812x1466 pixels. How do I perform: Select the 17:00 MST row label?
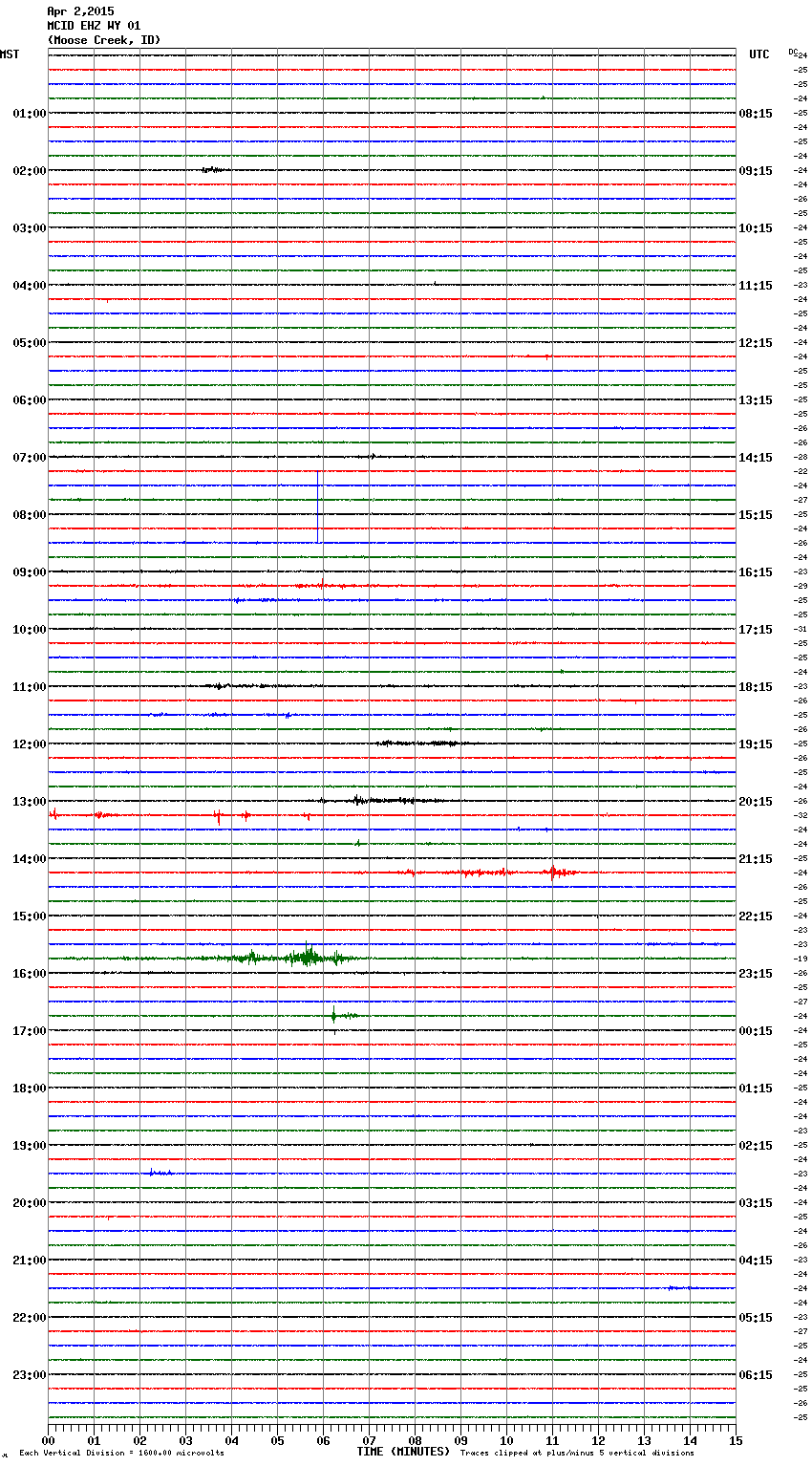pos(30,1031)
